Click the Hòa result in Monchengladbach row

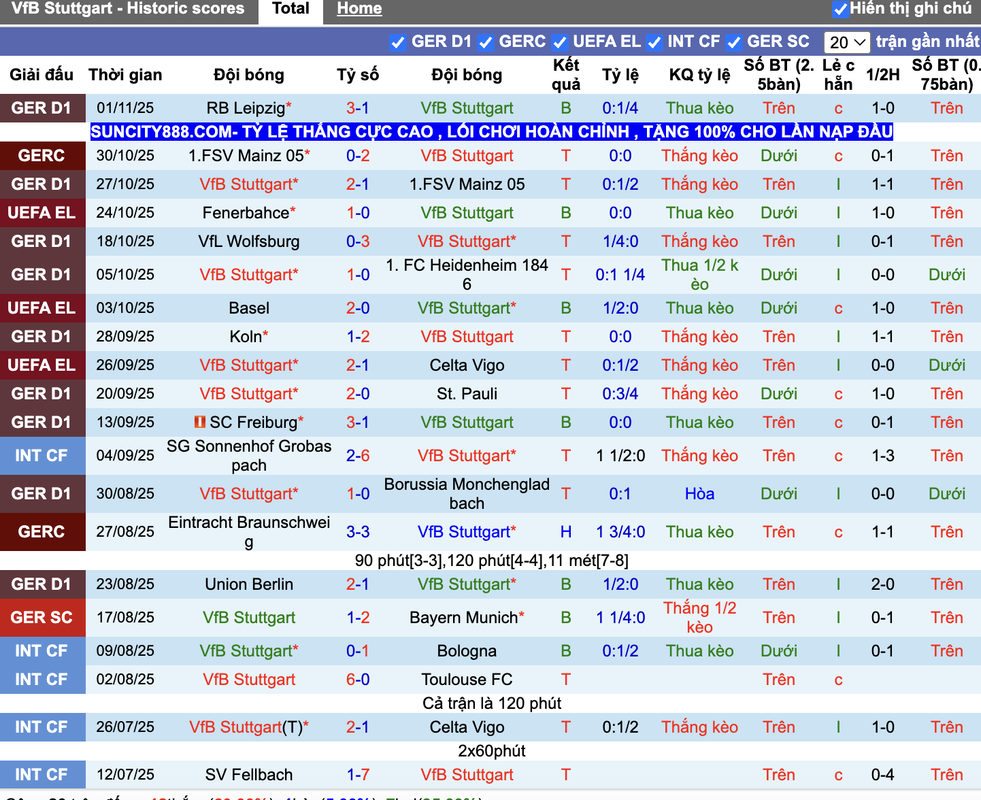[699, 494]
